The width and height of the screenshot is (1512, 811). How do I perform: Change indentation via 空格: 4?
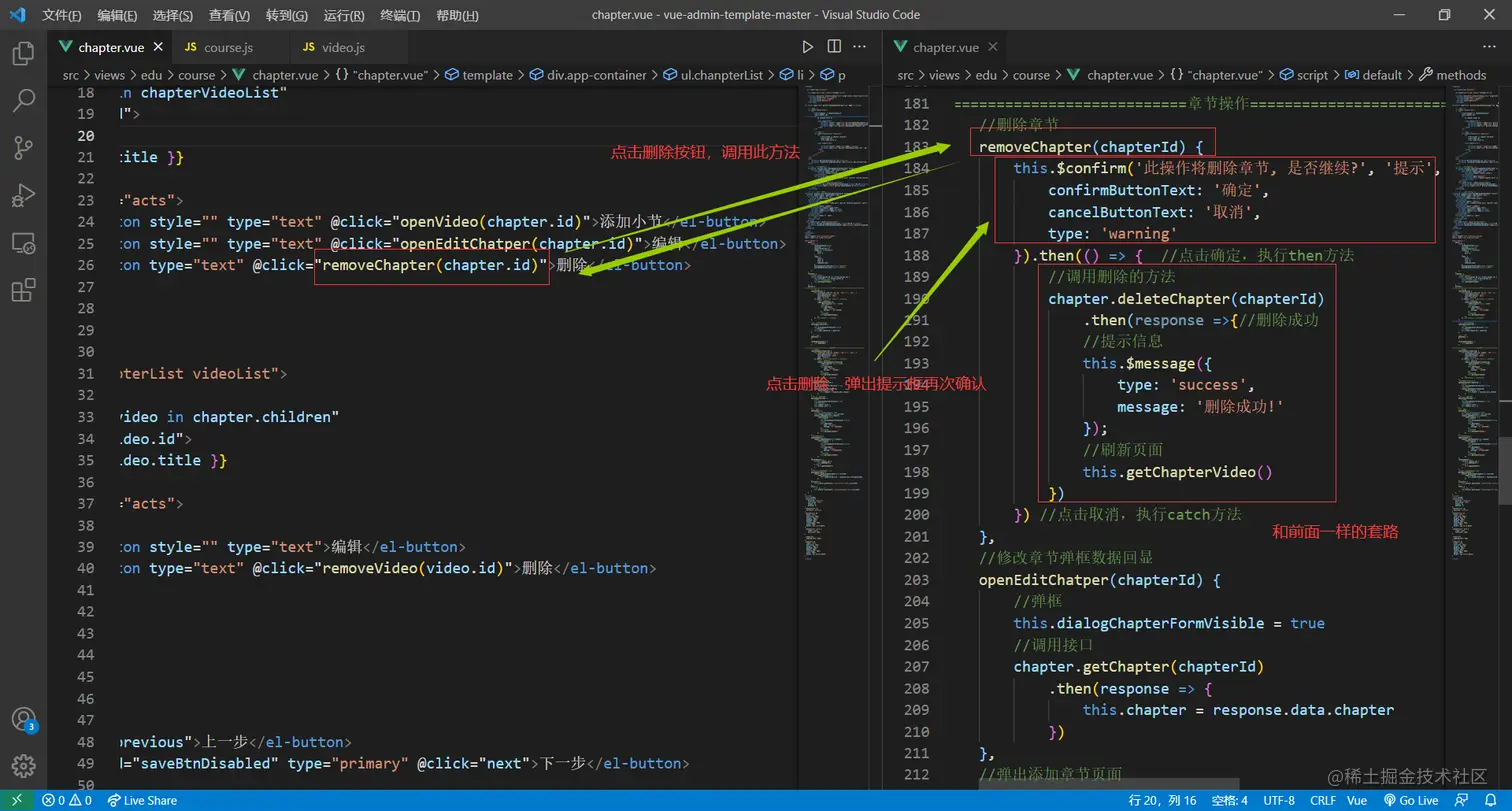coord(1229,800)
